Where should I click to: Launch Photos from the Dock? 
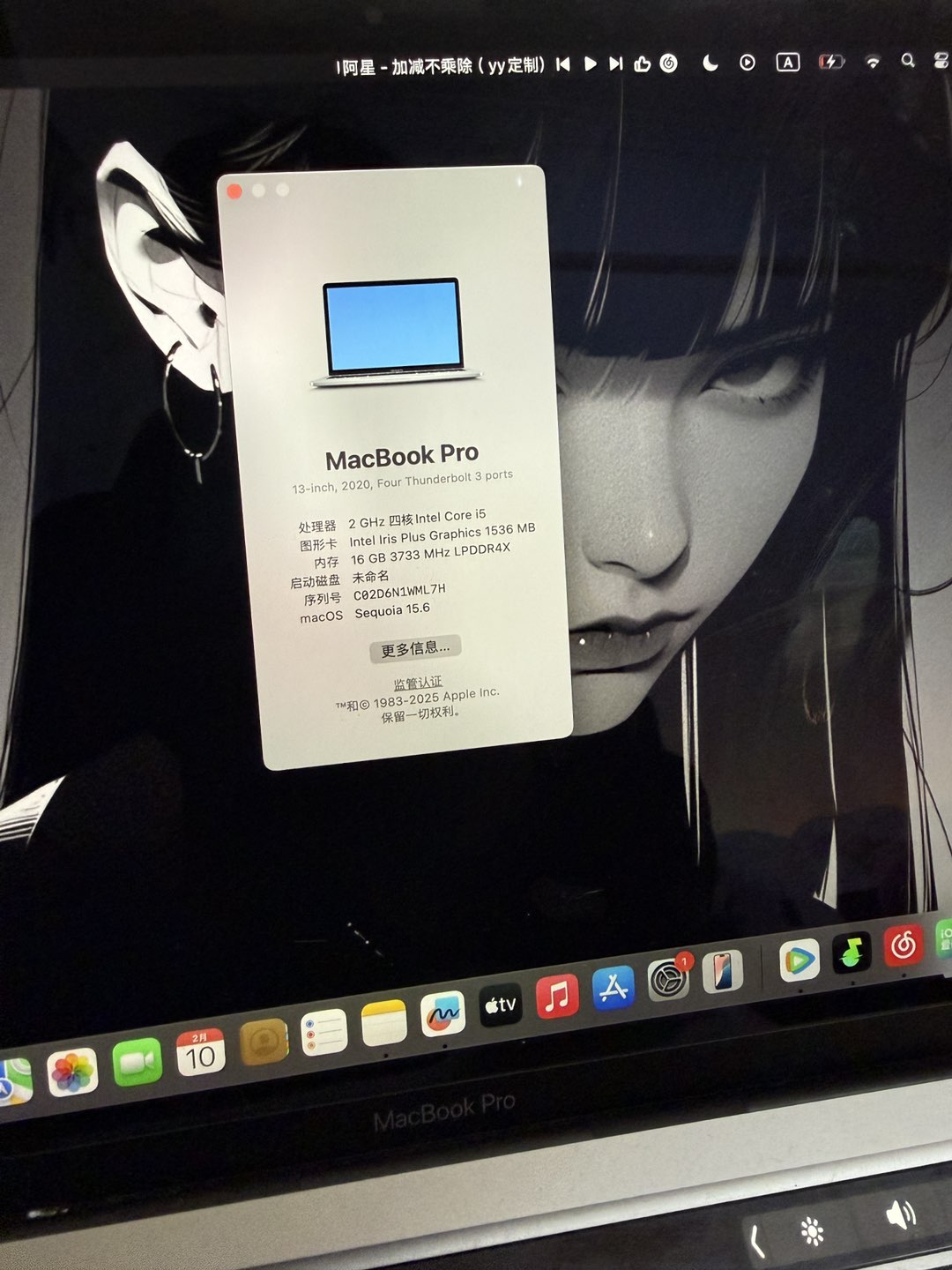(71, 1072)
